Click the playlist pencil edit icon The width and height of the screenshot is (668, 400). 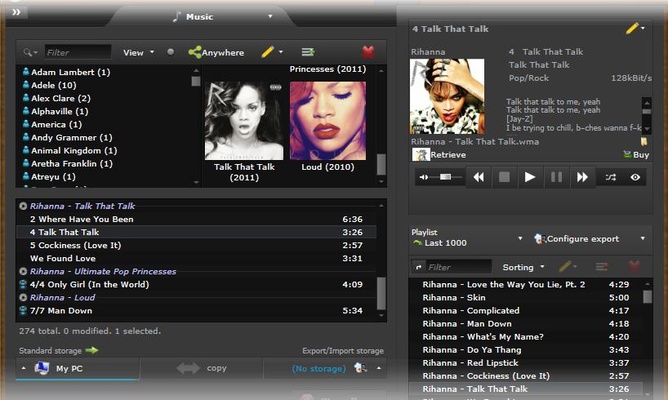tap(565, 267)
